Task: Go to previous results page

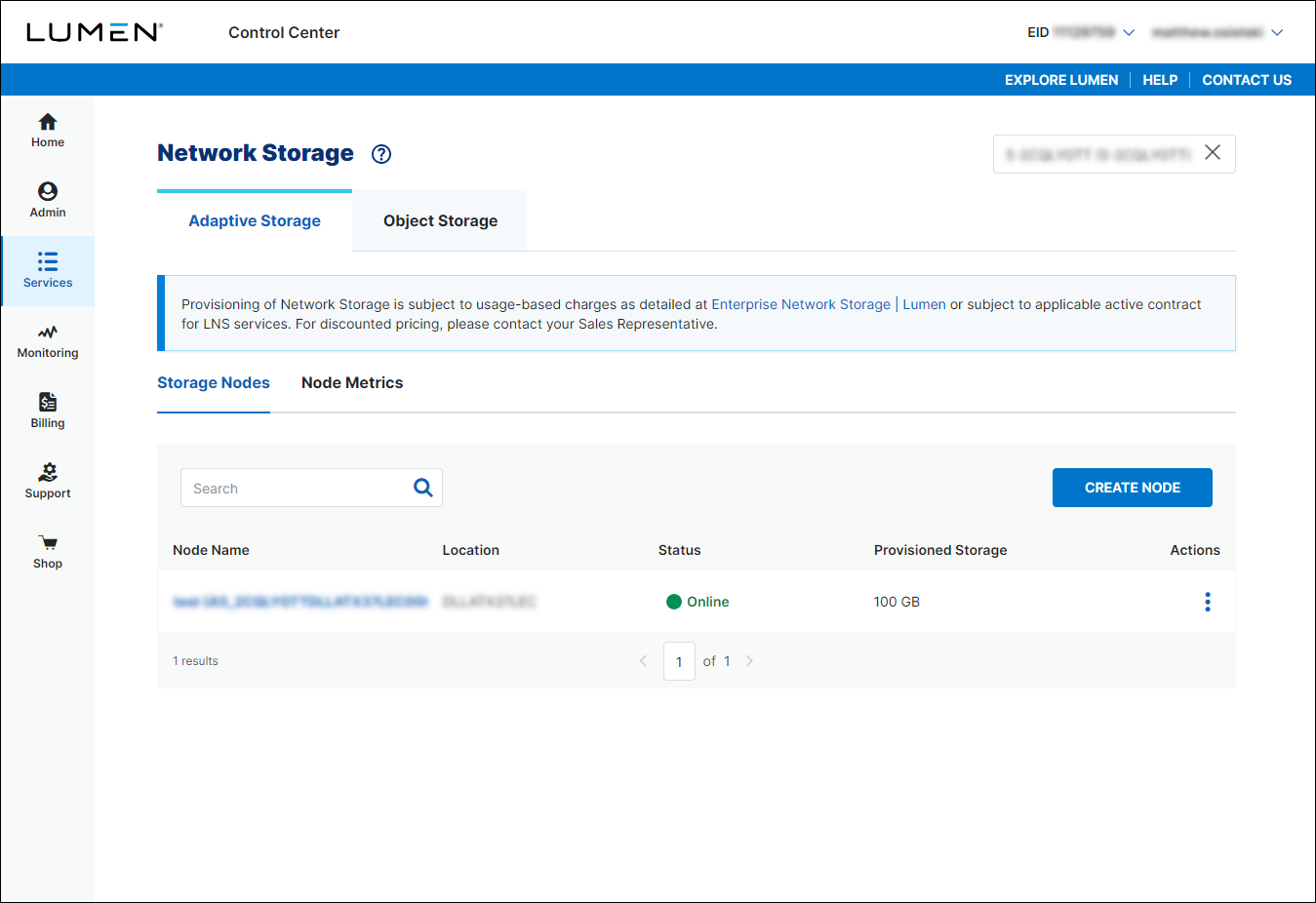Action: [643, 661]
